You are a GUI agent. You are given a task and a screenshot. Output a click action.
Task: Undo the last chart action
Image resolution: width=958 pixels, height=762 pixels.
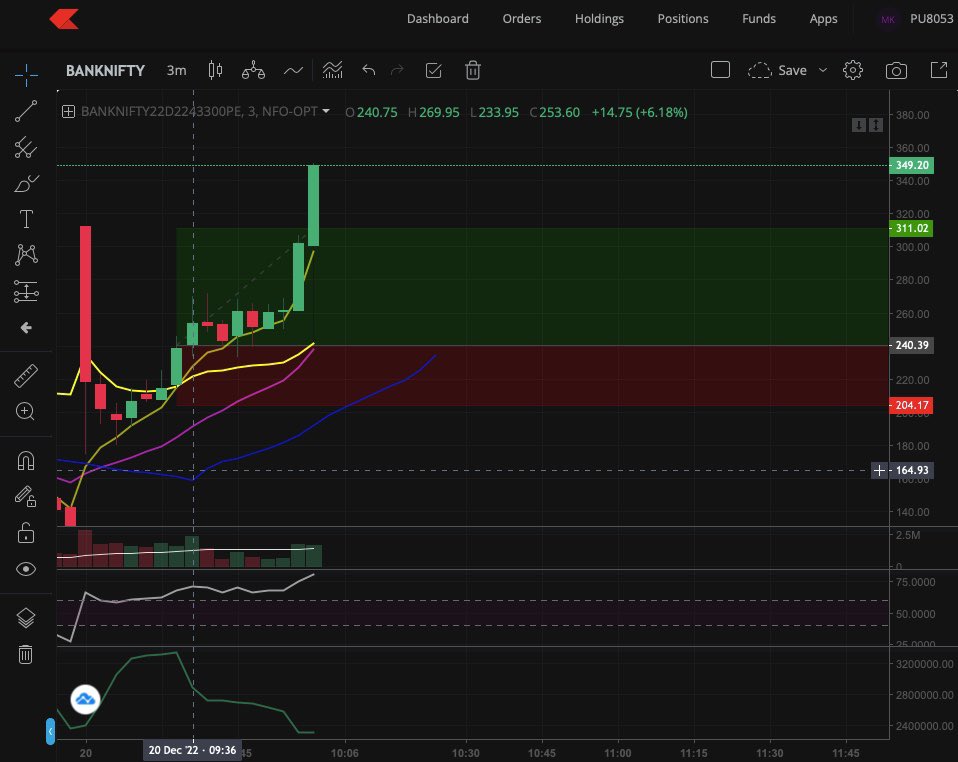pos(368,70)
